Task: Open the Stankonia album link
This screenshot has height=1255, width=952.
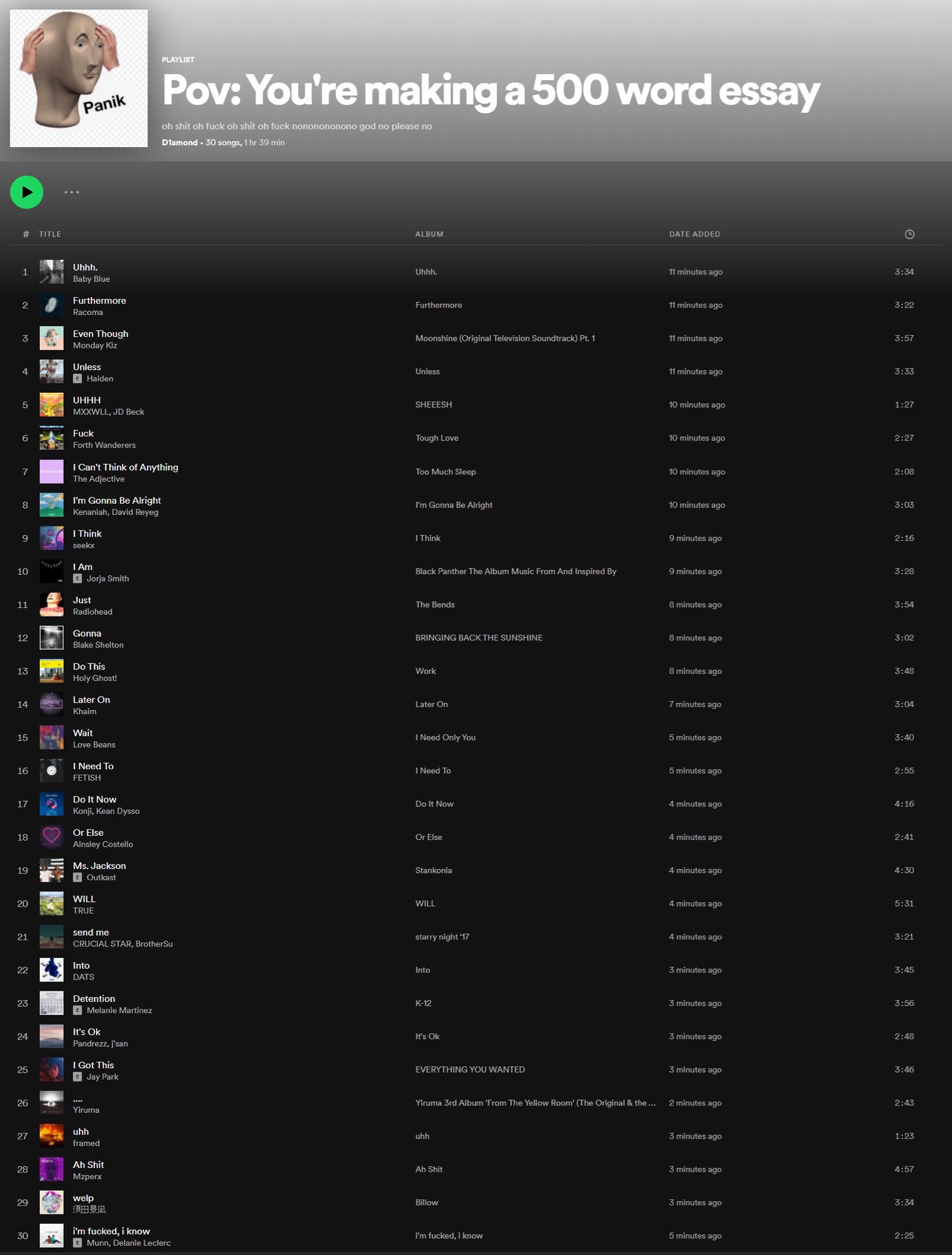Action: pyautogui.click(x=433, y=870)
